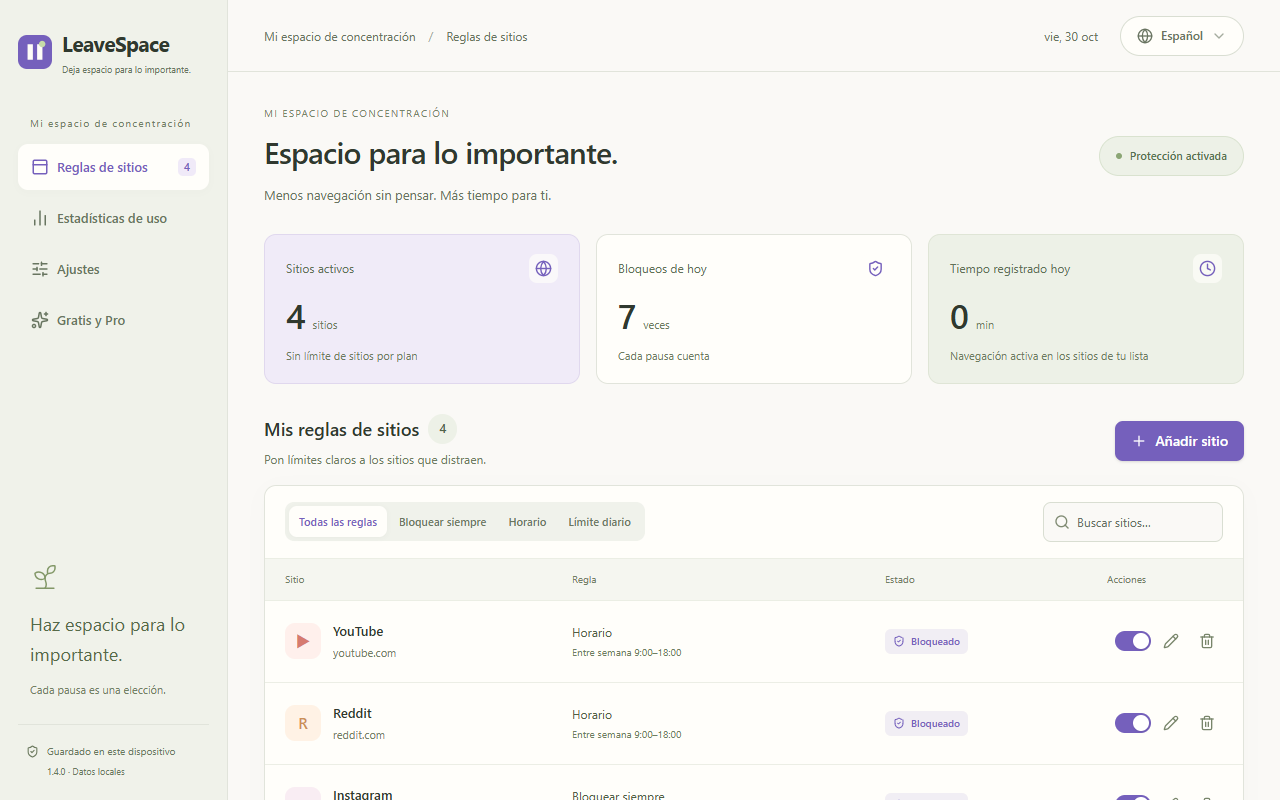Click the globe icon in the language selector
This screenshot has width=1280, height=800.
(1145, 36)
